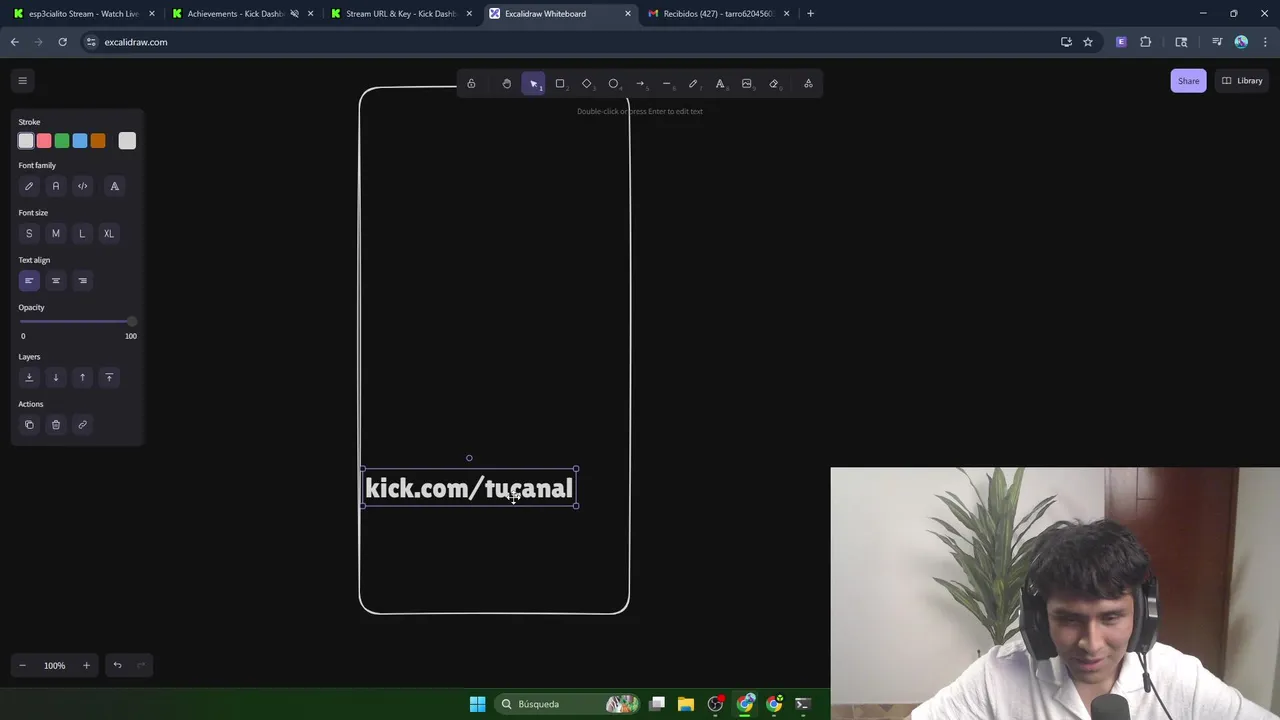Image resolution: width=1280 pixels, height=720 pixels.
Task: Open the more fonts picker
Action: point(114,186)
